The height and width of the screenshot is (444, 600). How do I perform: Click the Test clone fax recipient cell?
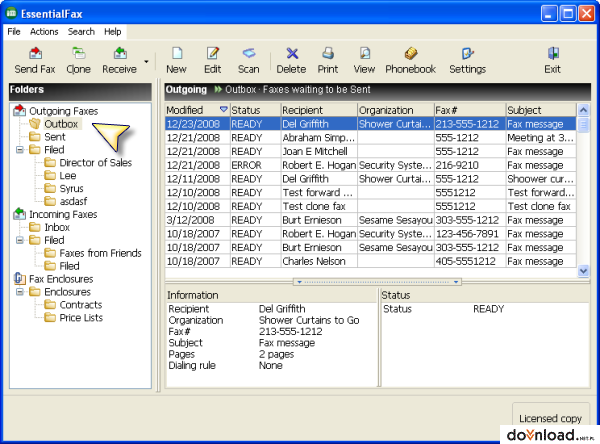pyautogui.click(x=319, y=206)
